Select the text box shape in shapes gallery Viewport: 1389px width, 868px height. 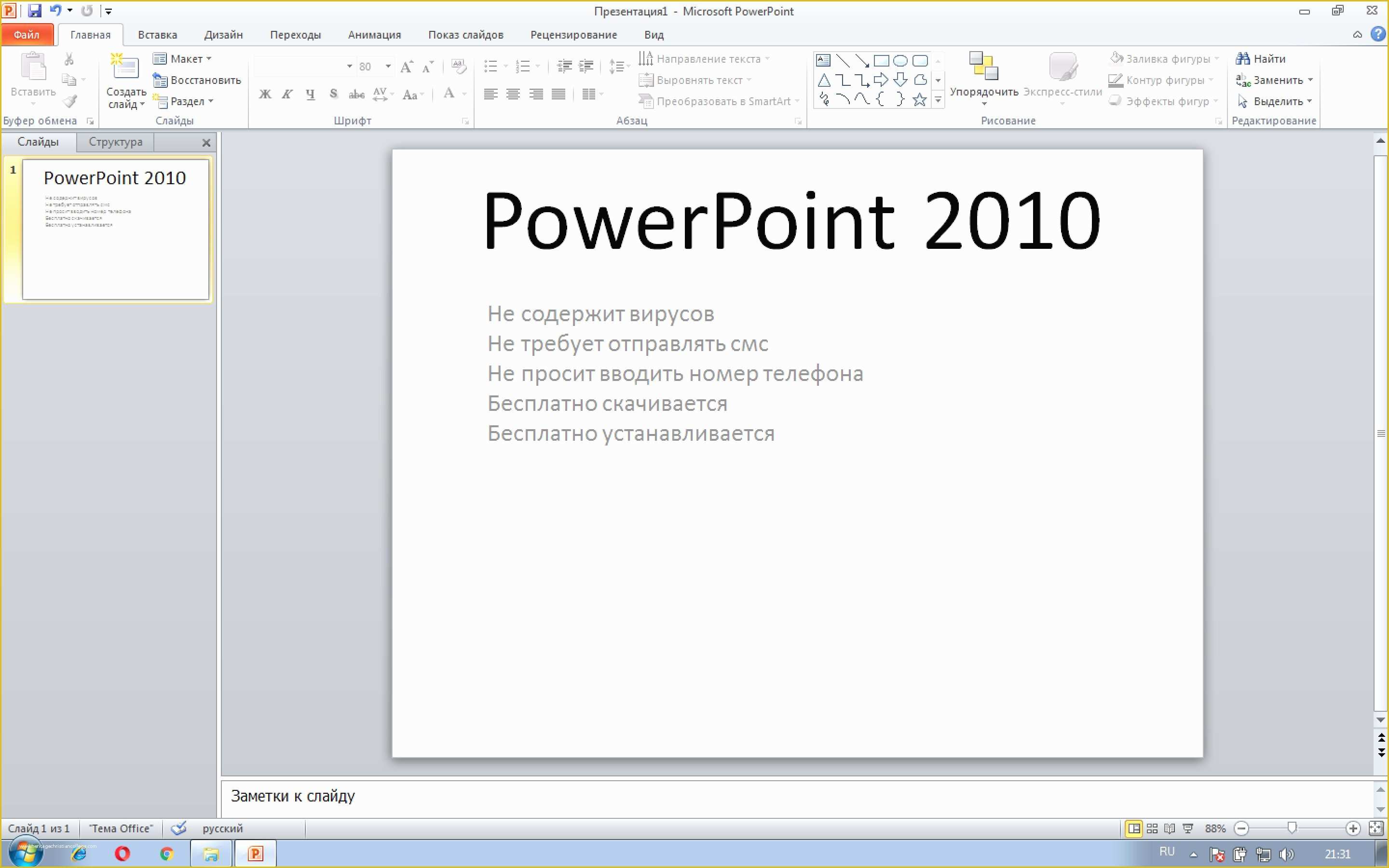click(823, 60)
